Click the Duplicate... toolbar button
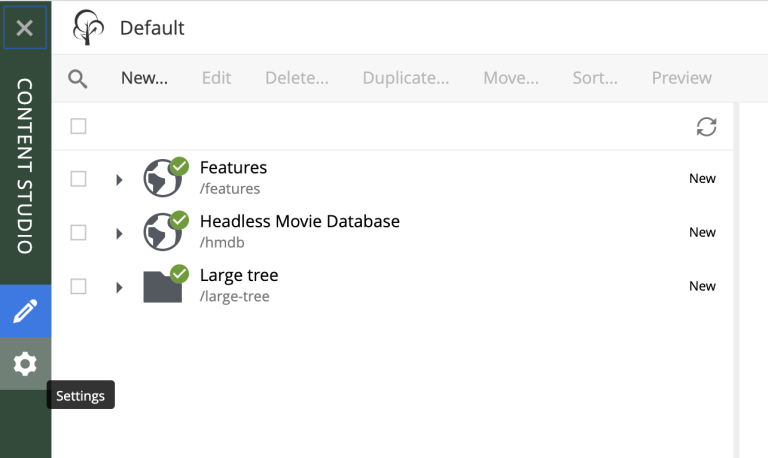This screenshot has height=458, width=768. (x=405, y=78)
